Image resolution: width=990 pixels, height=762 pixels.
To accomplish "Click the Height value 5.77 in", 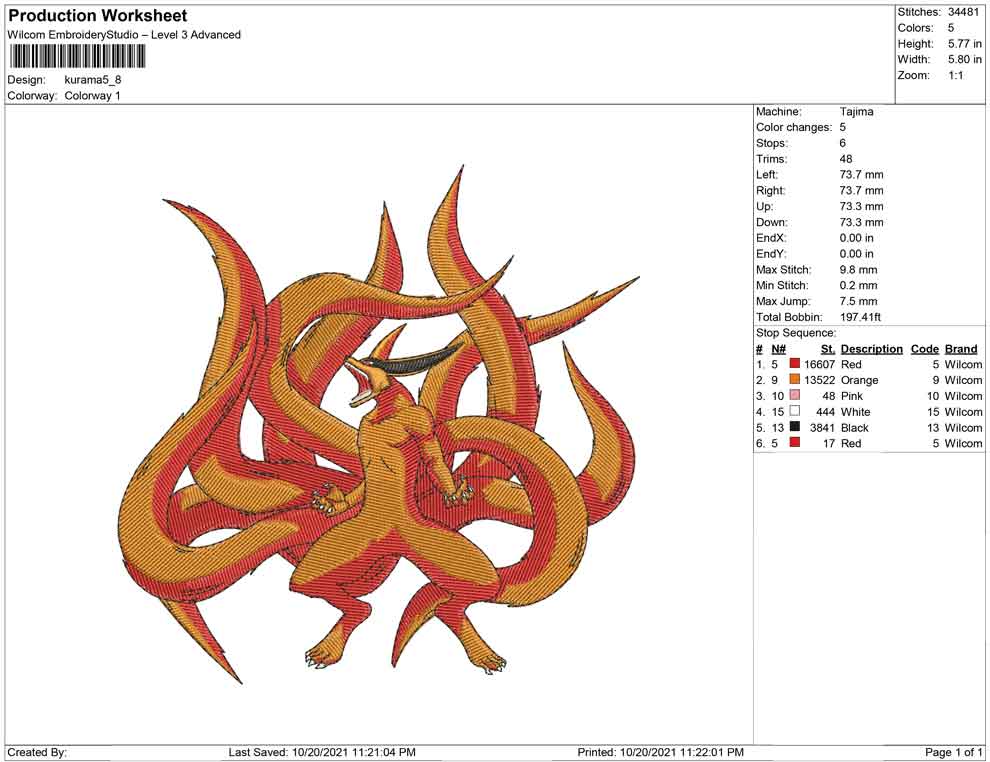I will (965, 44).
